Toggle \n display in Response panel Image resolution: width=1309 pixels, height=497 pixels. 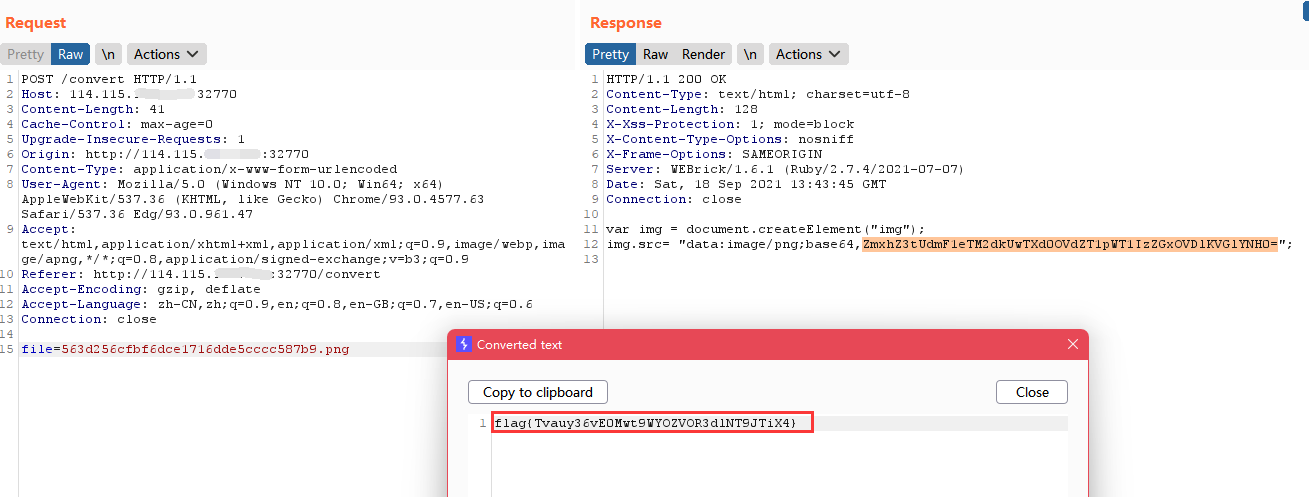click(x=750, y=54)
